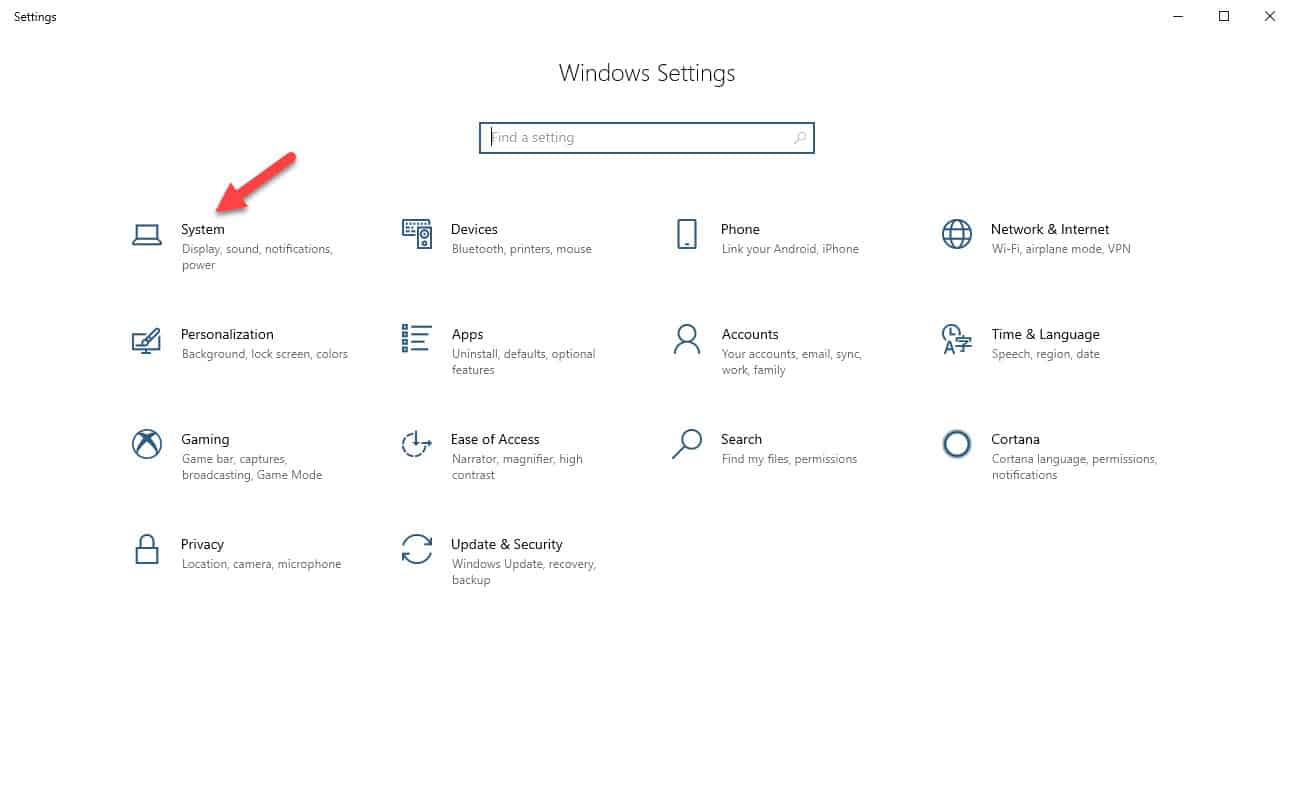
Task: Select the Personalization paintbrush icon
Action: coord(147,340)
